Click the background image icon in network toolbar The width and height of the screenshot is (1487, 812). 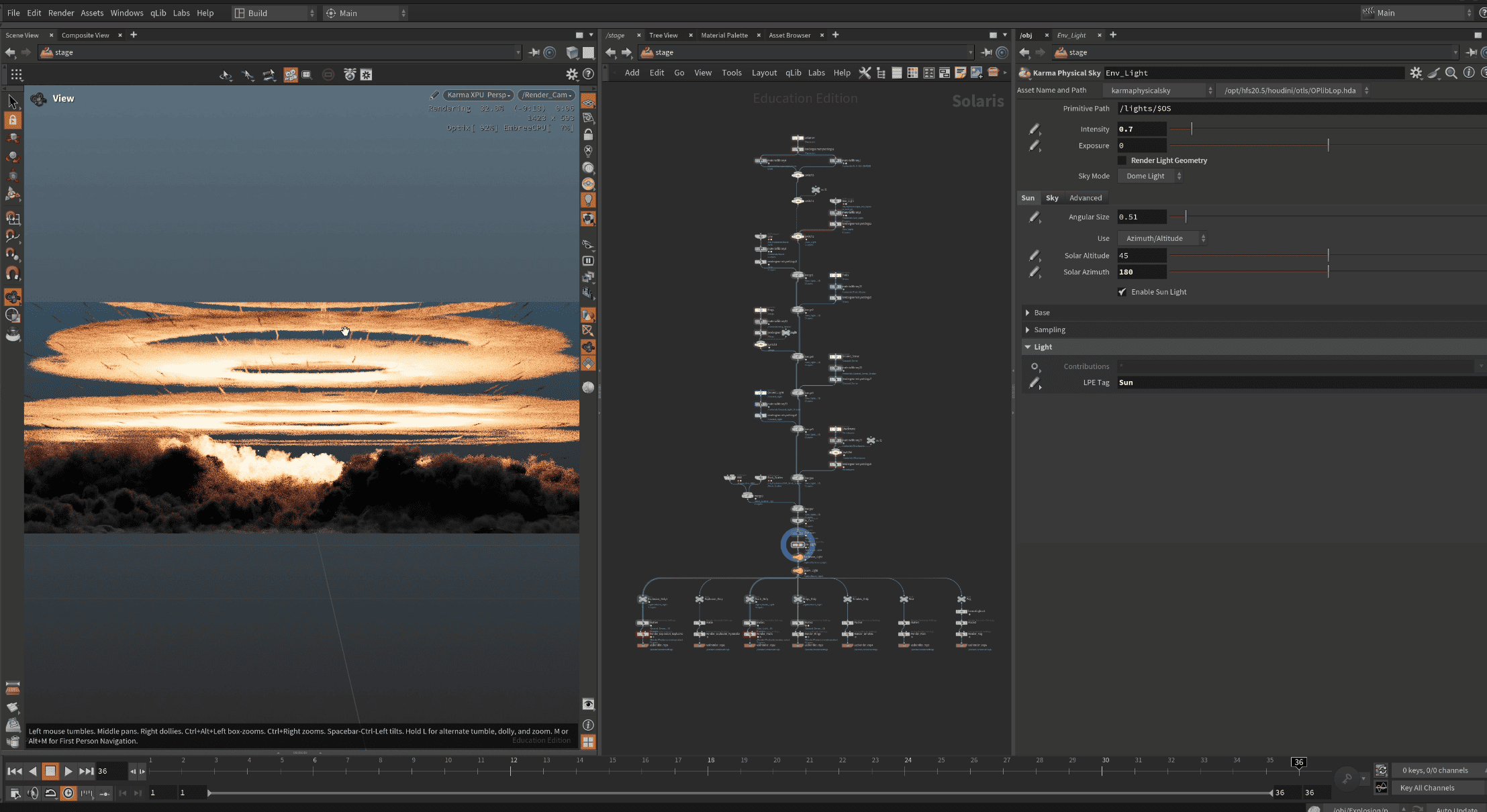tap(977, 72)
